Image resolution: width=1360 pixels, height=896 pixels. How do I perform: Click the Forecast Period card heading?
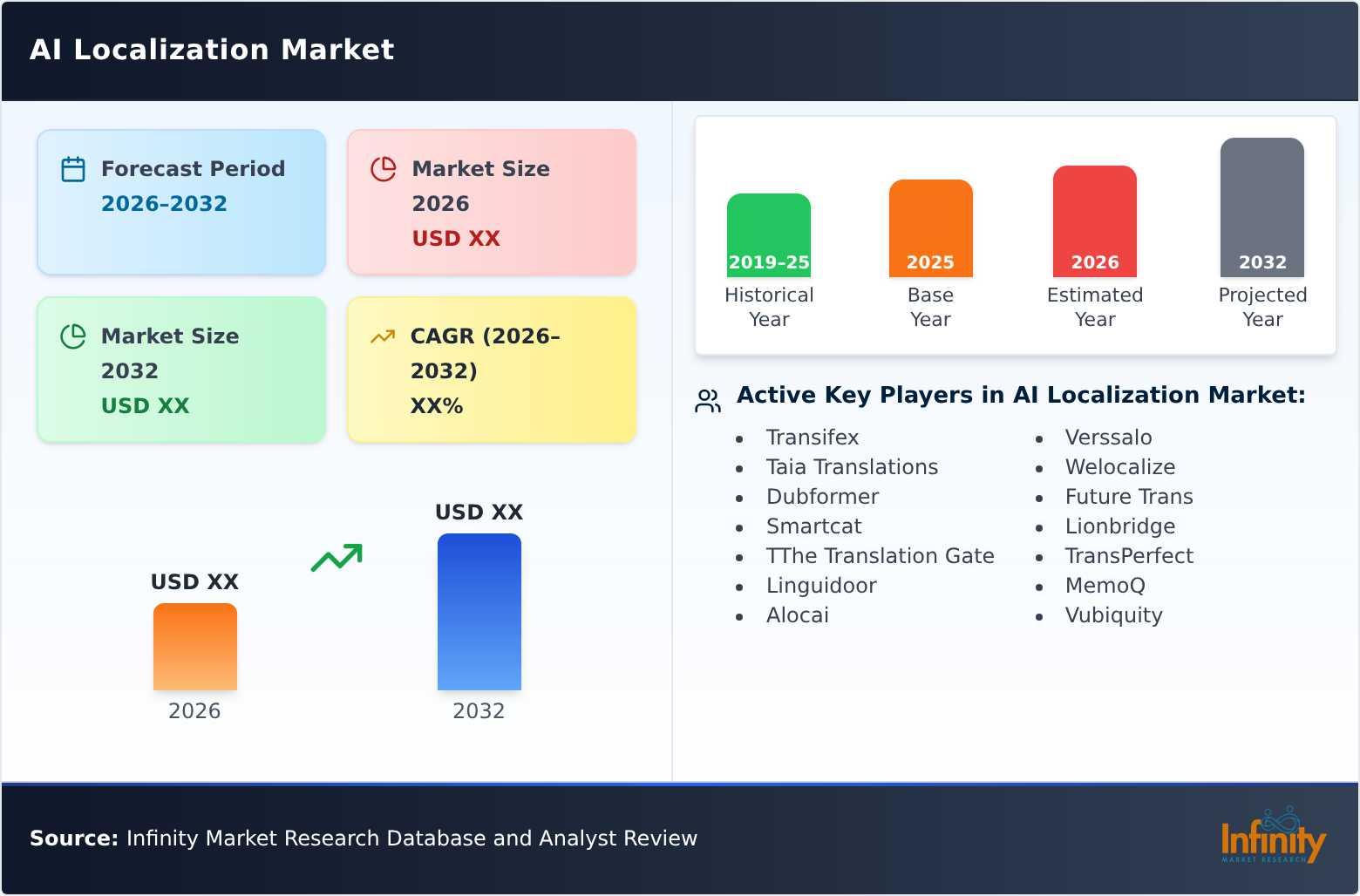click(193, 169)
